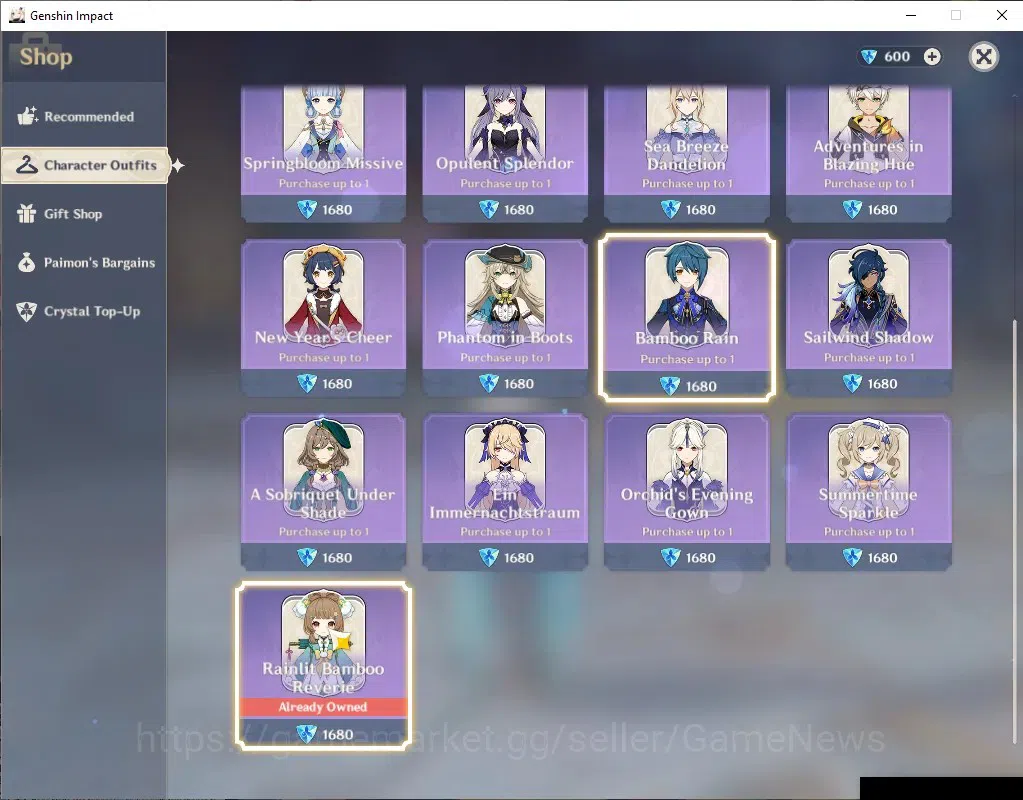Open the Crystal Top-Up tab
Image resolution: width=1023 pixels, height=800 pixels.
click(84, 311)
